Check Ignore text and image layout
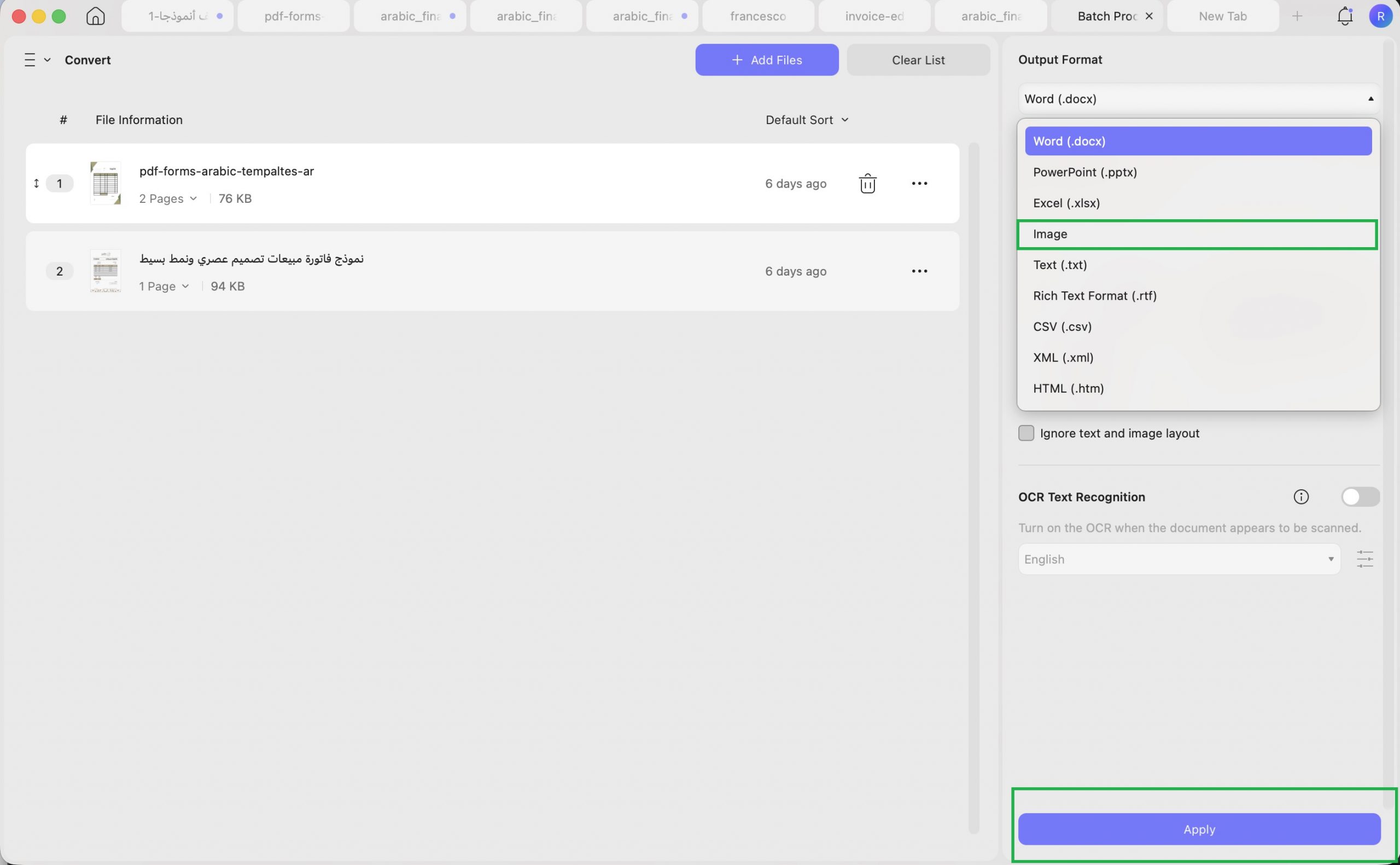This screenshot has height=865, width=1400. pos(1026,433)
